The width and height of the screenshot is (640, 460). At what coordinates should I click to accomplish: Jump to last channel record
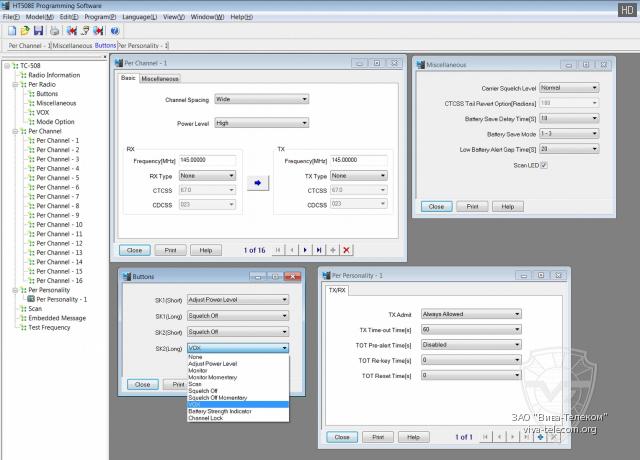coord(319,249)
